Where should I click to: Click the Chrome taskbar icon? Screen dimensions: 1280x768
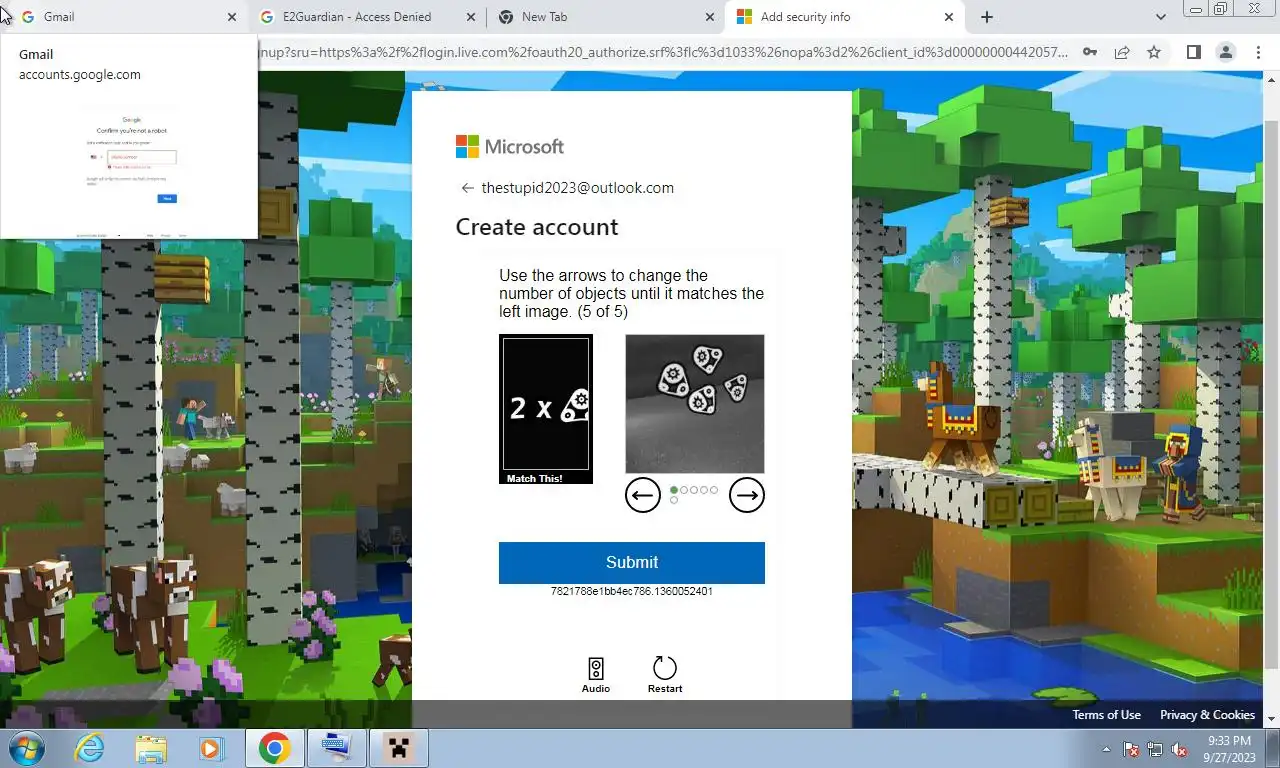click(274, 748)
